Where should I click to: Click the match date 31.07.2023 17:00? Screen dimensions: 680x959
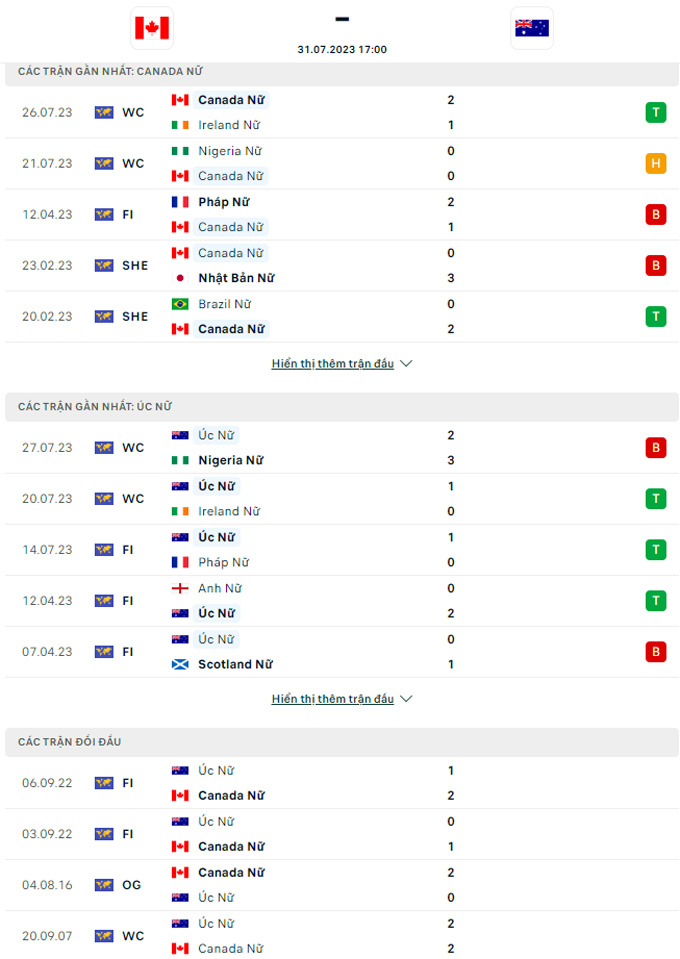341,48
